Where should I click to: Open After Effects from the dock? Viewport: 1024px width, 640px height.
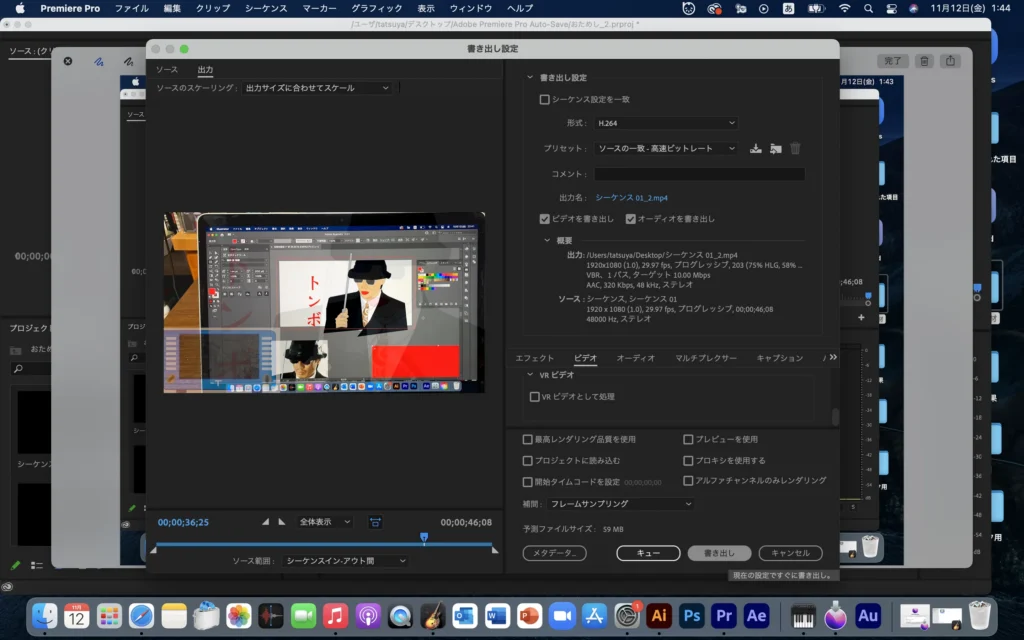756,615
